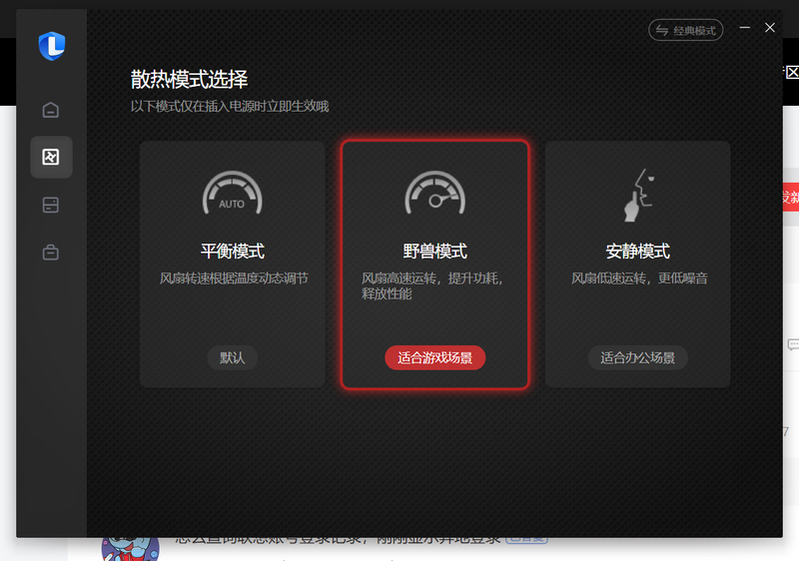799x561 pixels.
Task: Minimize the cooling mode window
Action: click(745, 29)
